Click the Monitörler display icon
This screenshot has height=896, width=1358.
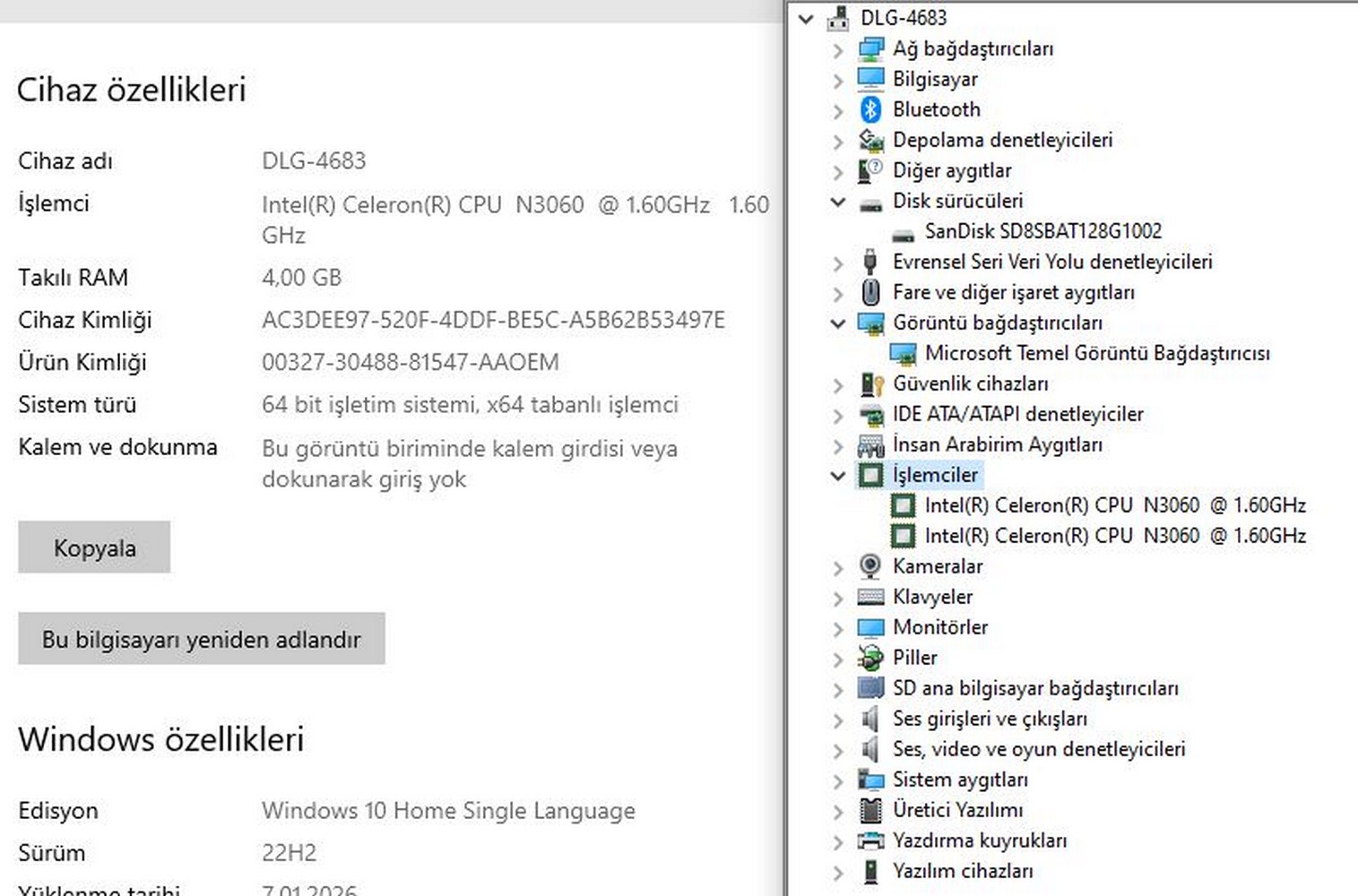[869, 627]
